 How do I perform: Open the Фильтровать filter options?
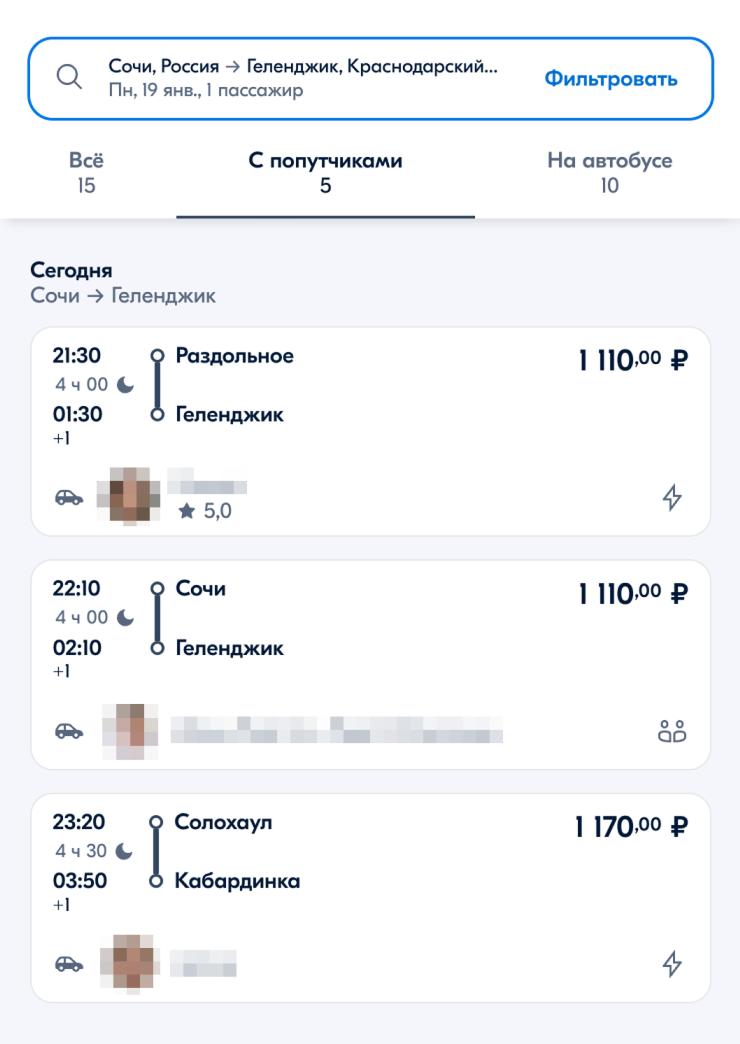pos(611,79)
